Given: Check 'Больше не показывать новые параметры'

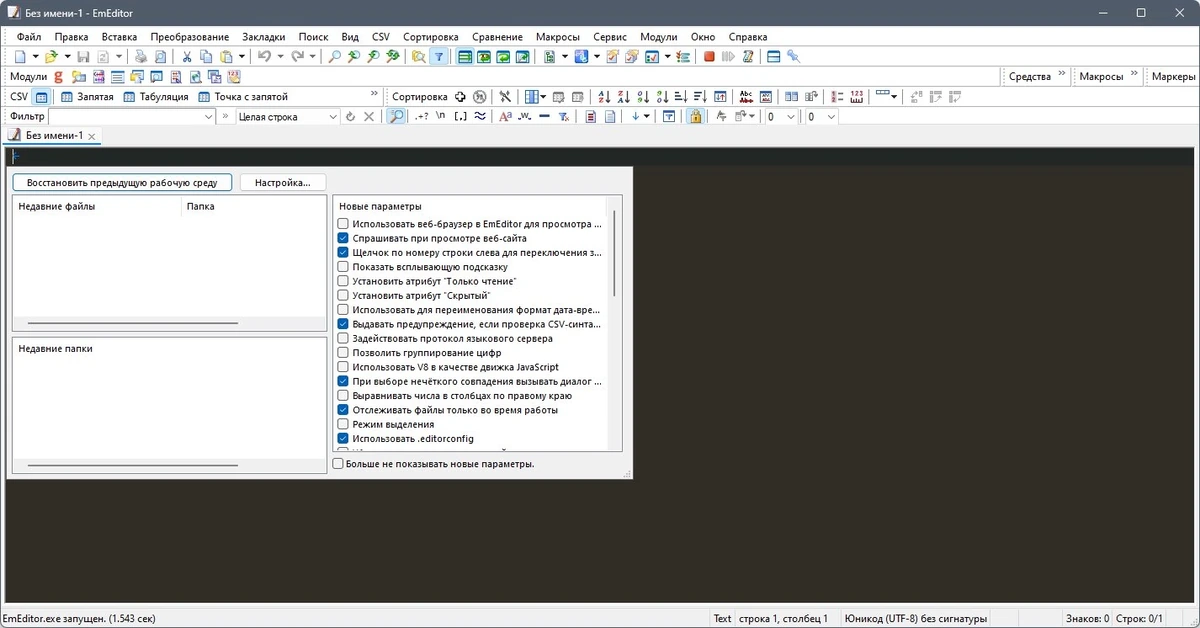Looking at the screenshot, I should coord(338,464).
